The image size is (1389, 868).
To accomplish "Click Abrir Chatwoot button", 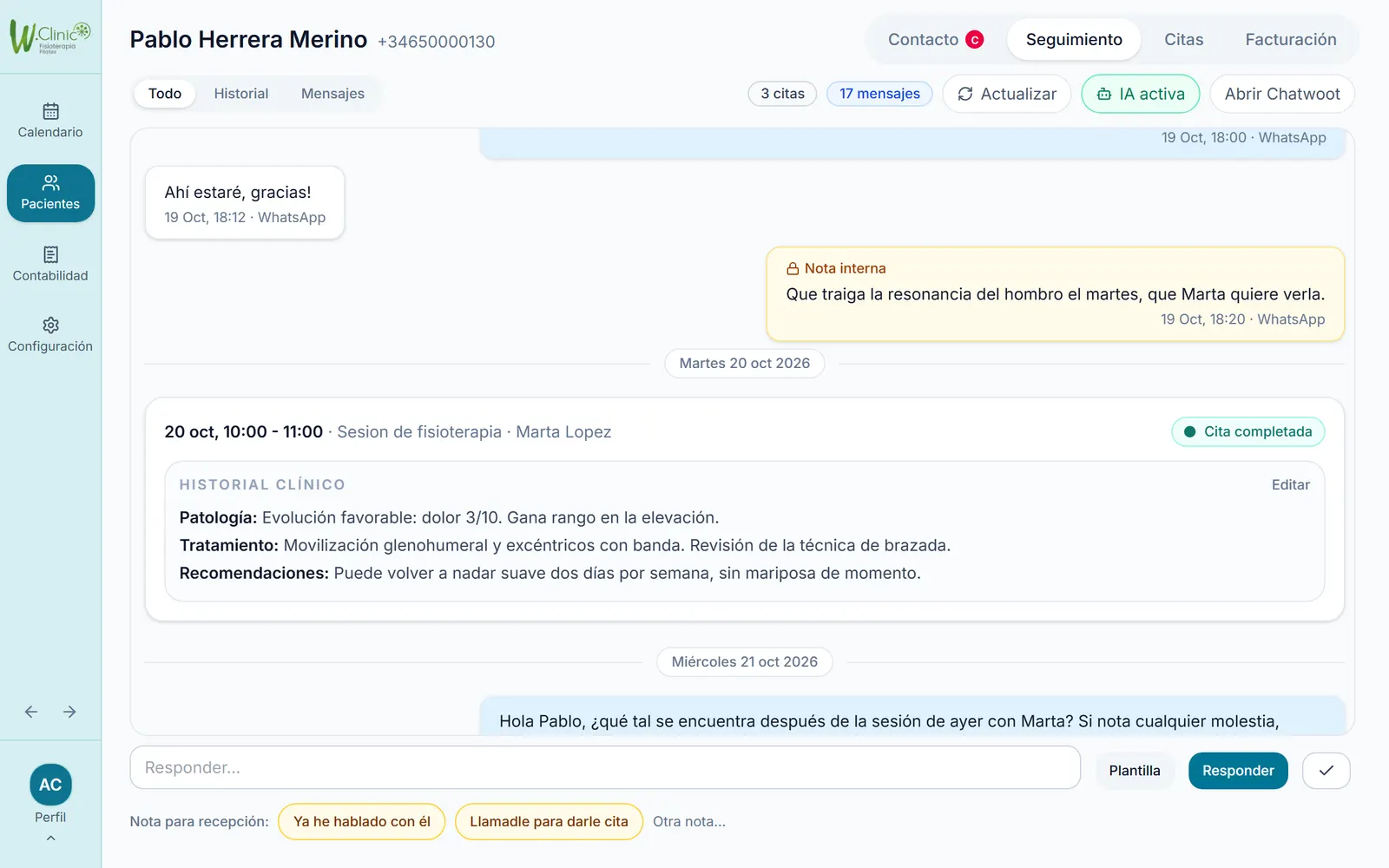I will point(1282,94).
